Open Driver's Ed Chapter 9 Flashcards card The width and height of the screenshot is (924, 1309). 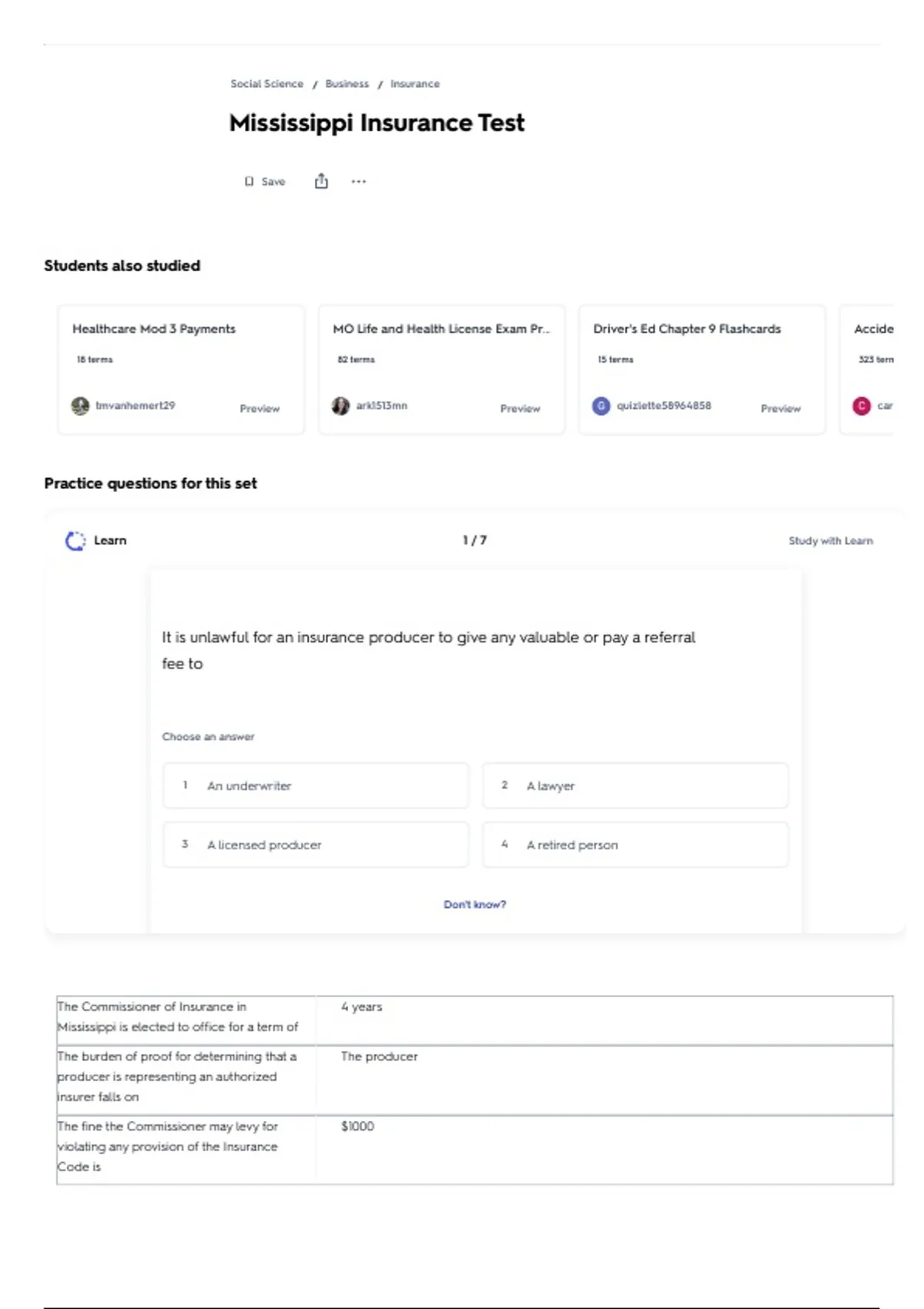point(701,370)
